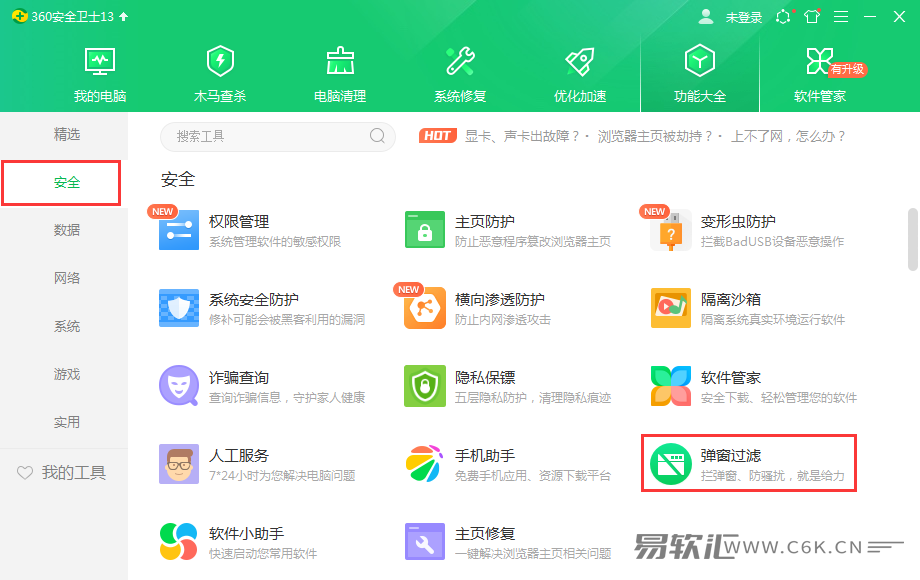920x580 pixels.
Task: Select the 实用 sidebar tab
Action: (67, 422)
